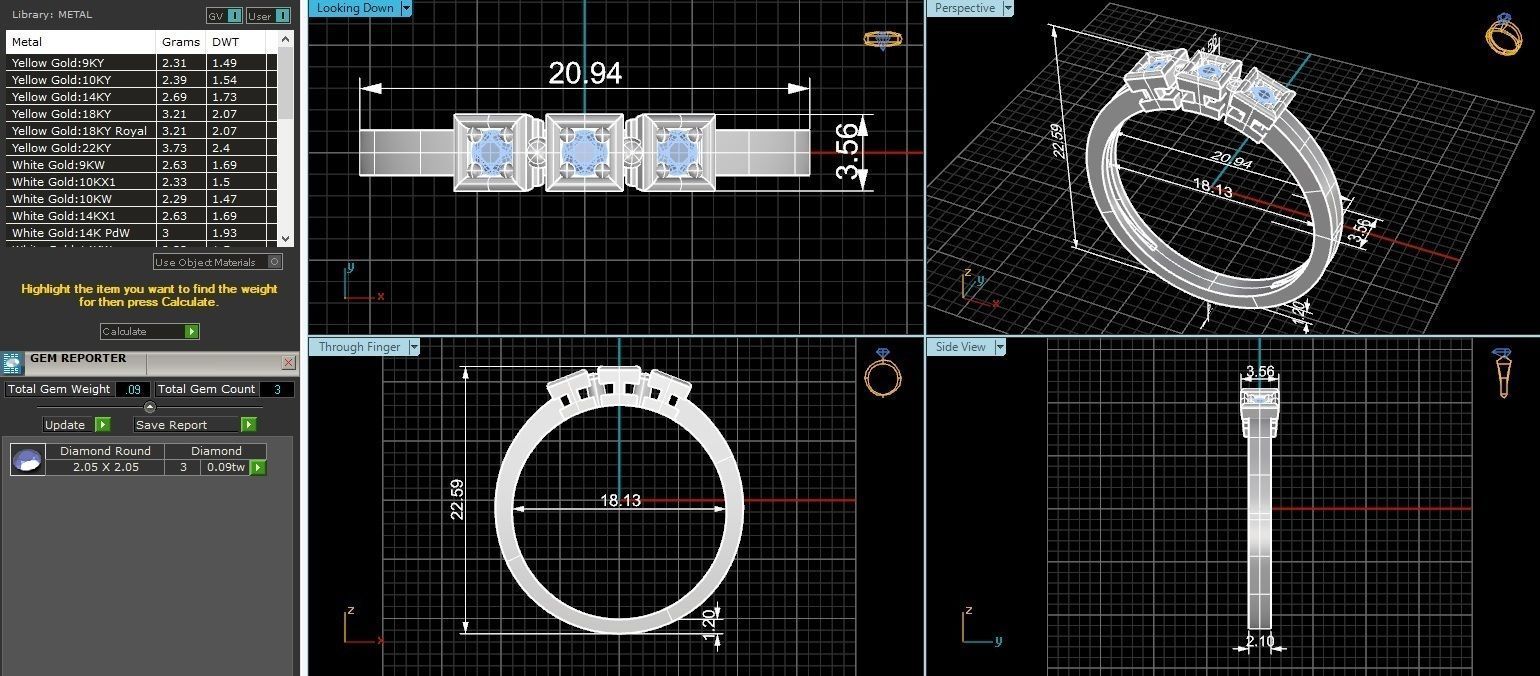Click the Total Gem Count value field
This screenshot has width=1540, height=676.
coord(277,390)
